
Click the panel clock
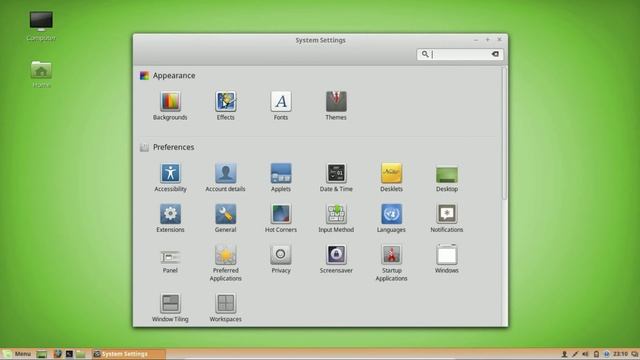tap(620, 354)
